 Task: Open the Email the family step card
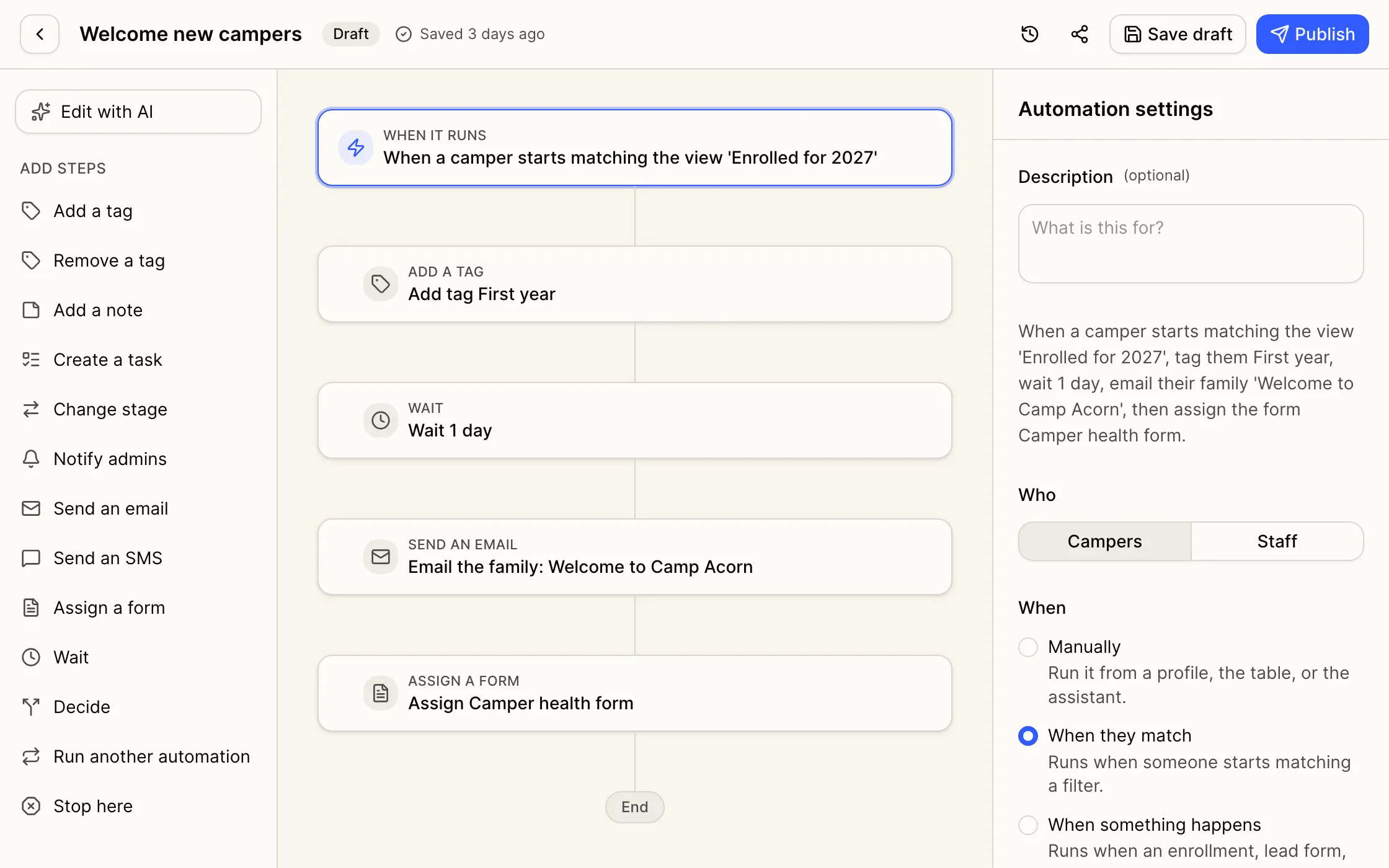pyautogui.click(x=634, y=557)
